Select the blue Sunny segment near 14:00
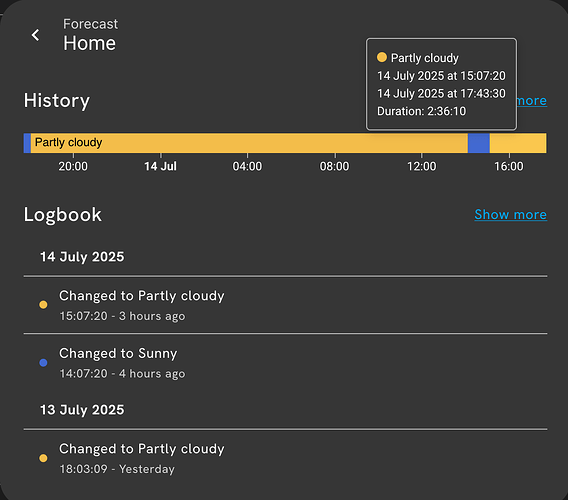The image size is (568, 500). 479,143
